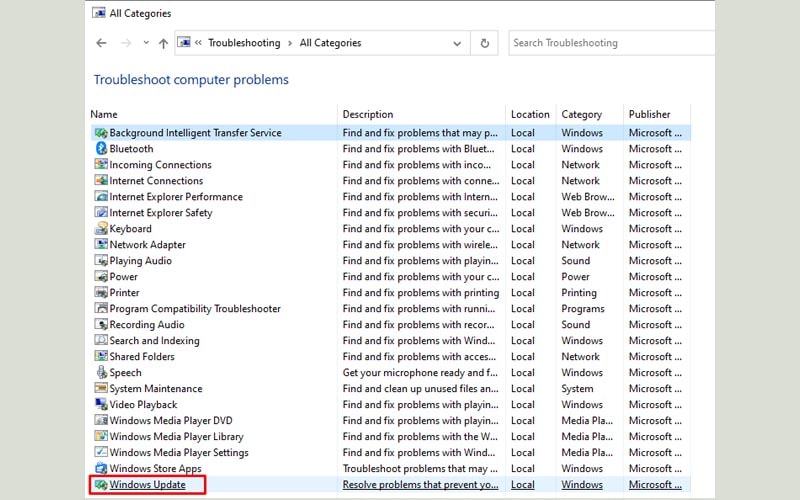The image size is (800, 500).
Task: Open the recent locations dropdown arrow
Action: pyautogui.click(x=146, y=43)
